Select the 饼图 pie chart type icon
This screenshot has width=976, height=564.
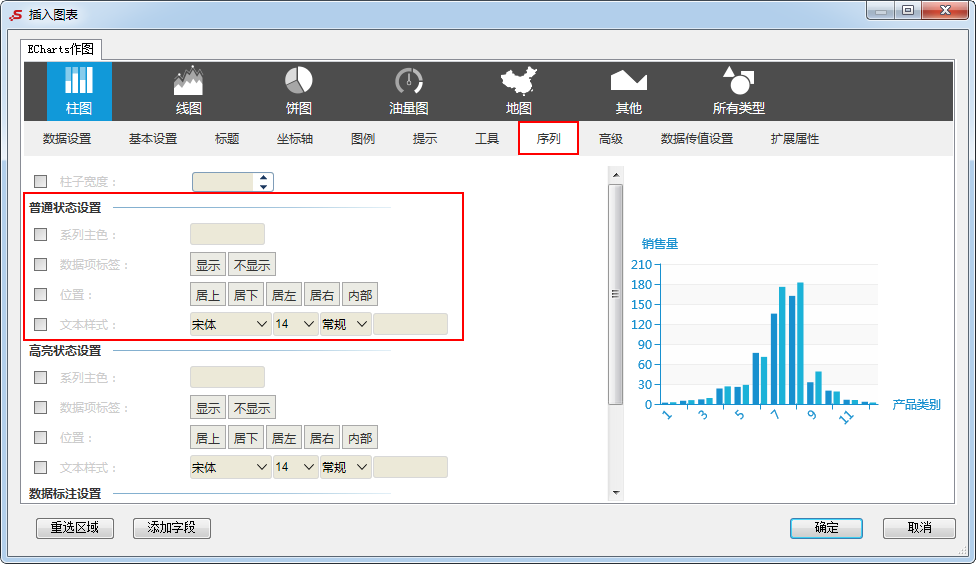coord(299,91)
